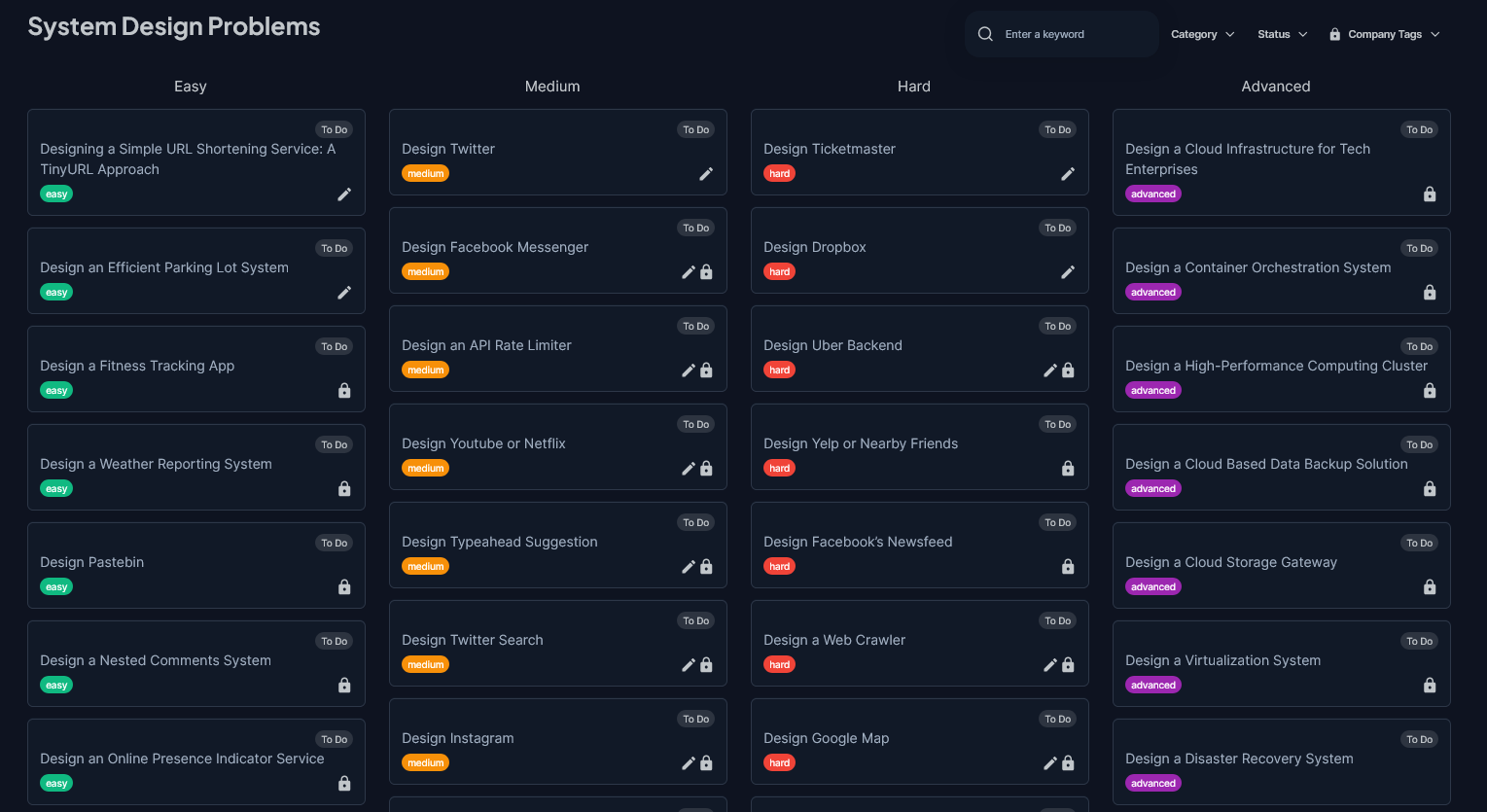Screen dimensions: 1487x812
Task: Click the lock icon on Design Uber Backend card
Action: click(1068, 371)
